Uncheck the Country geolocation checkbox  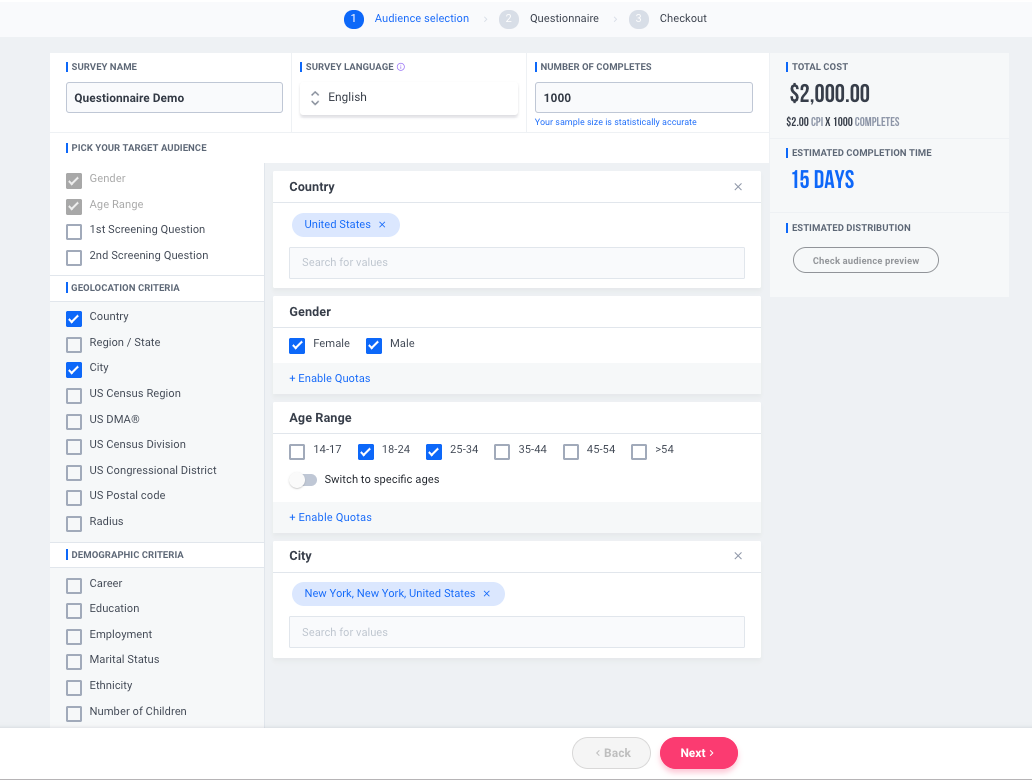click(74, 319)
